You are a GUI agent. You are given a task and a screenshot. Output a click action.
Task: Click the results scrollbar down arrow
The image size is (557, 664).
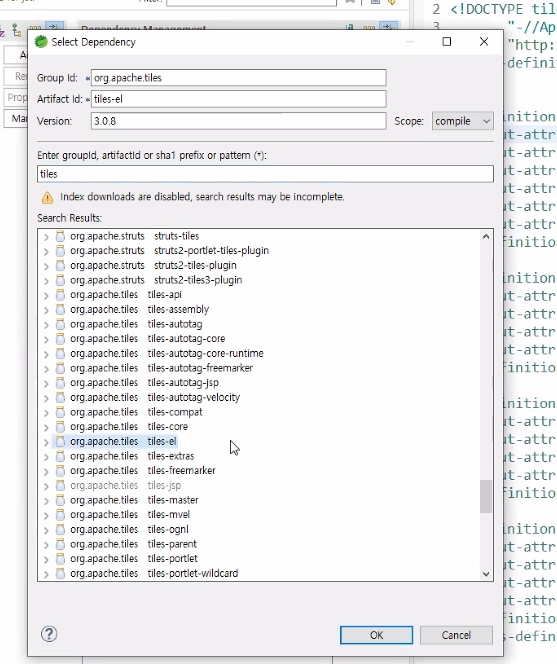(486, 574)
